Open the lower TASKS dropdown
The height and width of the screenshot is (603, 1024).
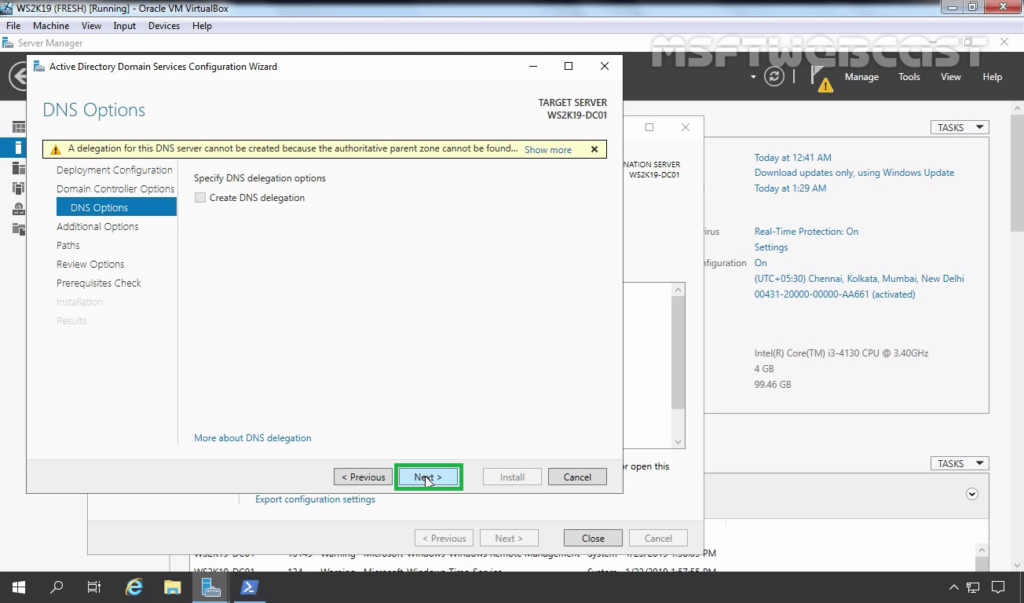click(959, 463)
